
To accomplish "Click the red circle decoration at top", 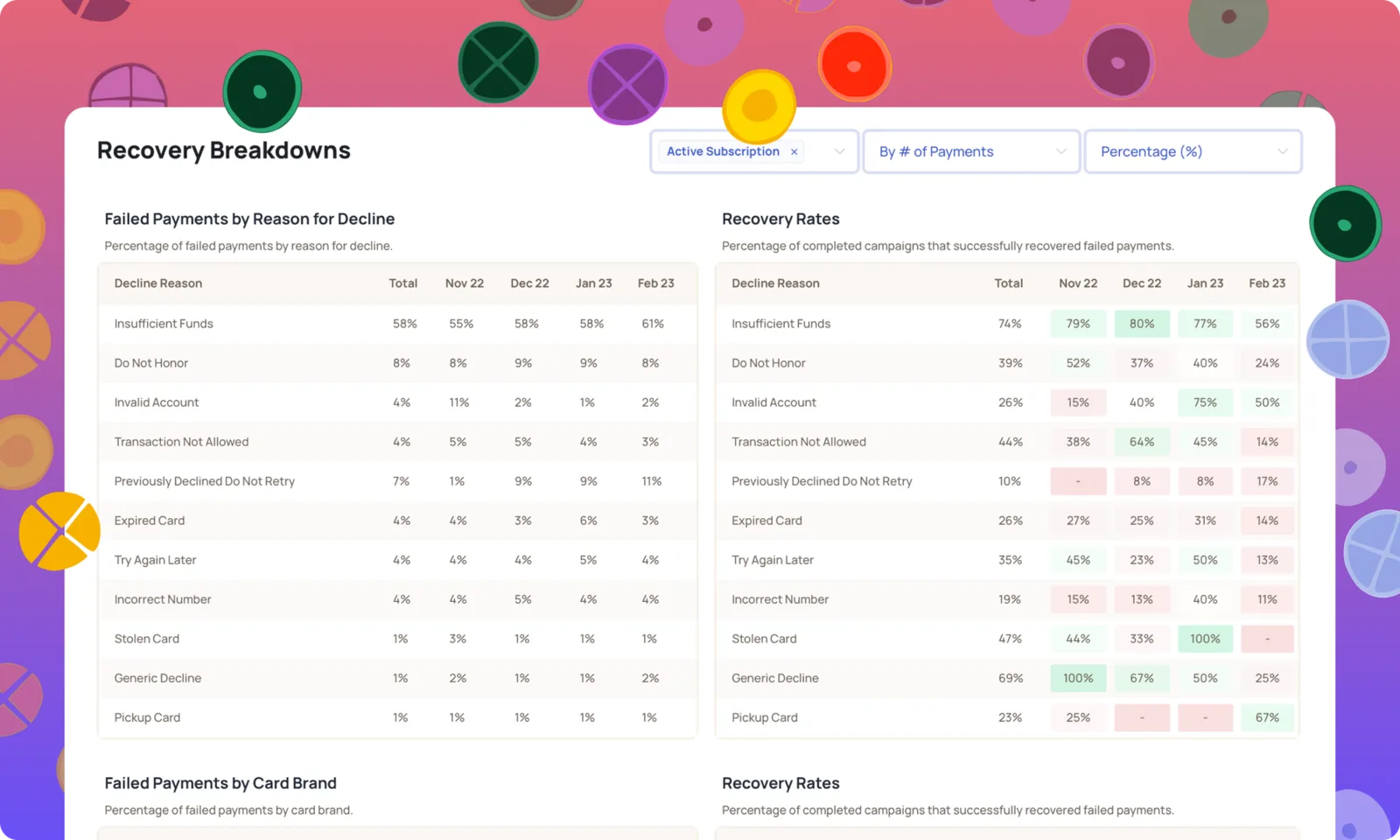I will pyautogui.click(x=855, y=65).
